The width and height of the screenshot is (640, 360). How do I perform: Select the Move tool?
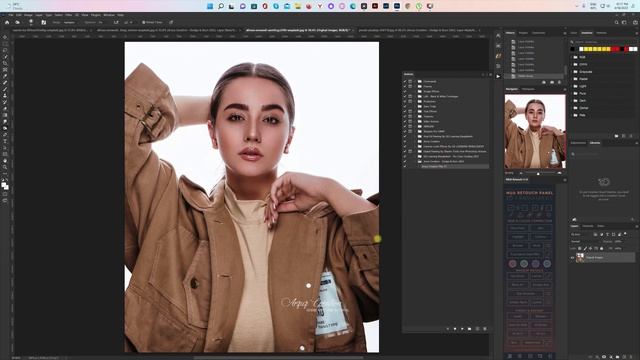coord(5,37)
